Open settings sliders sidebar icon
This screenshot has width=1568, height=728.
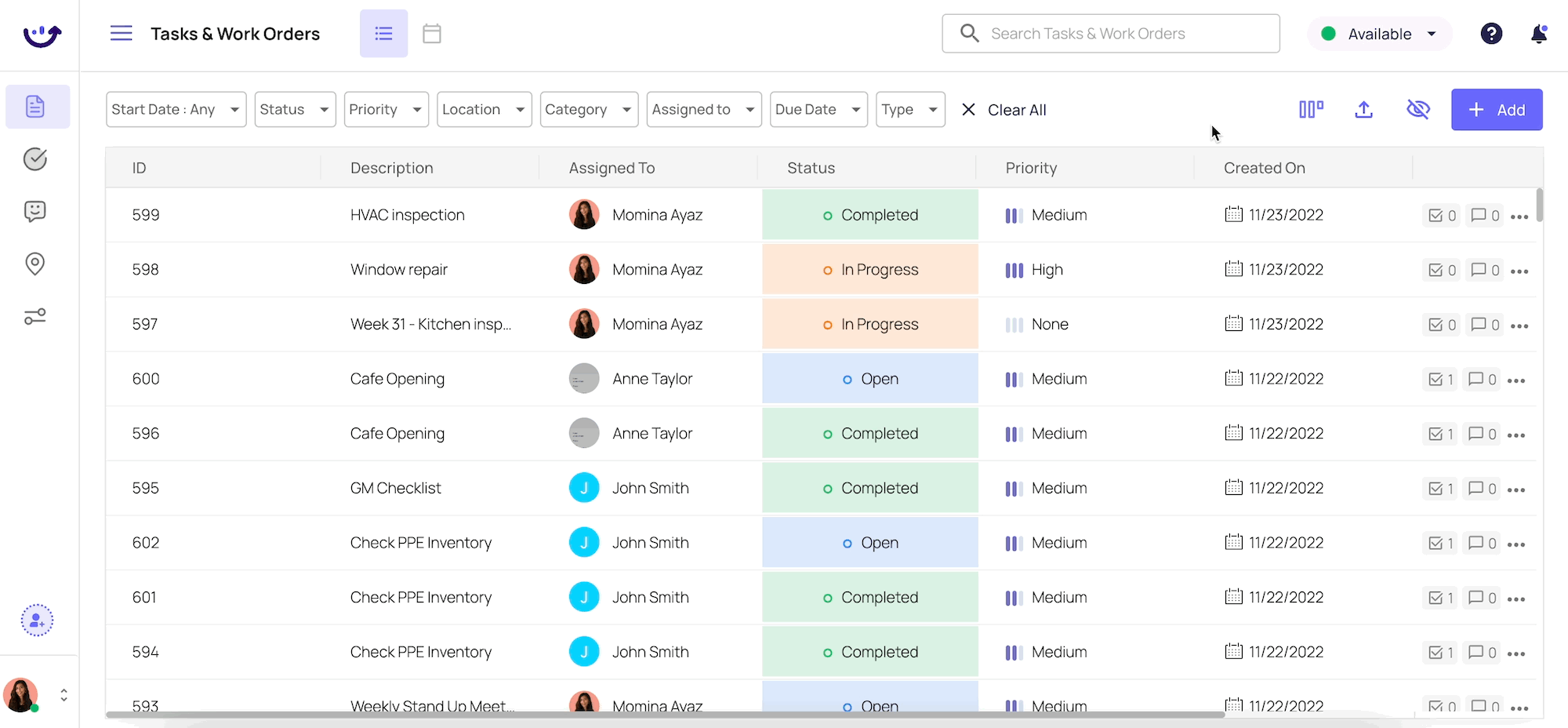35,316
